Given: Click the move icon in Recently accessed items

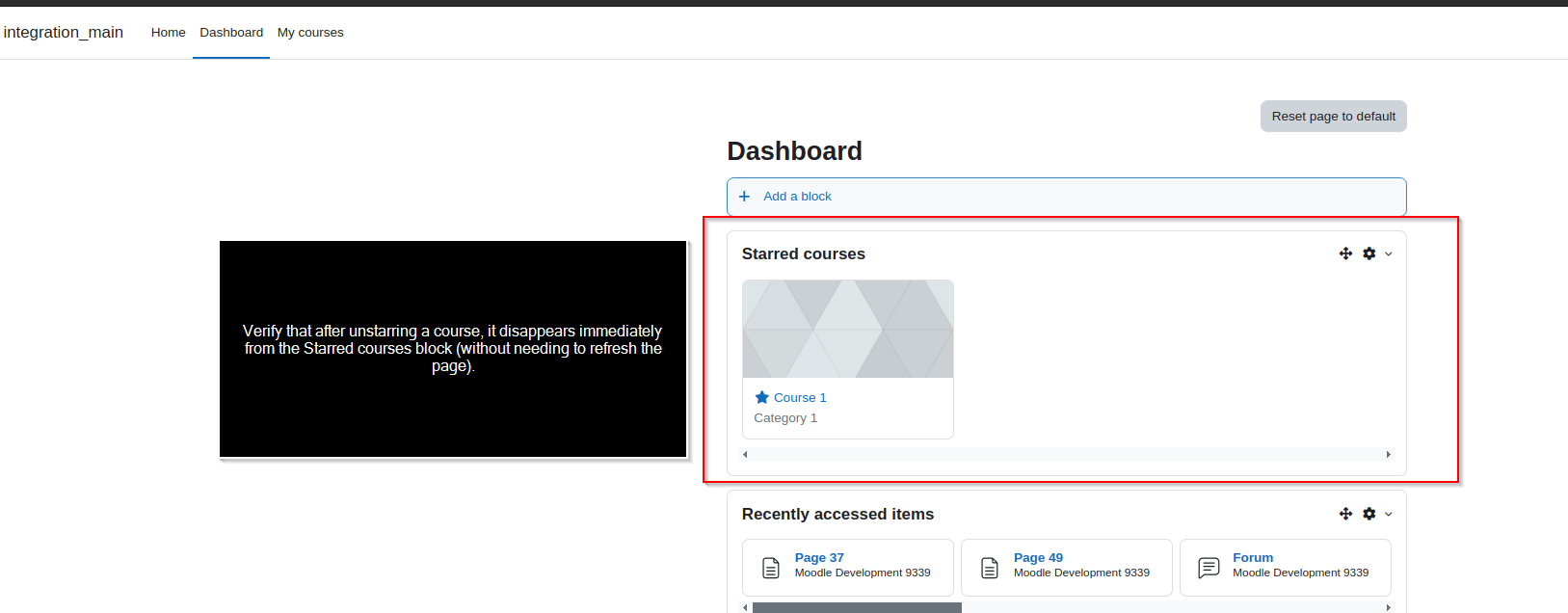Looking at the screenshot, I should pos(1345,514).
